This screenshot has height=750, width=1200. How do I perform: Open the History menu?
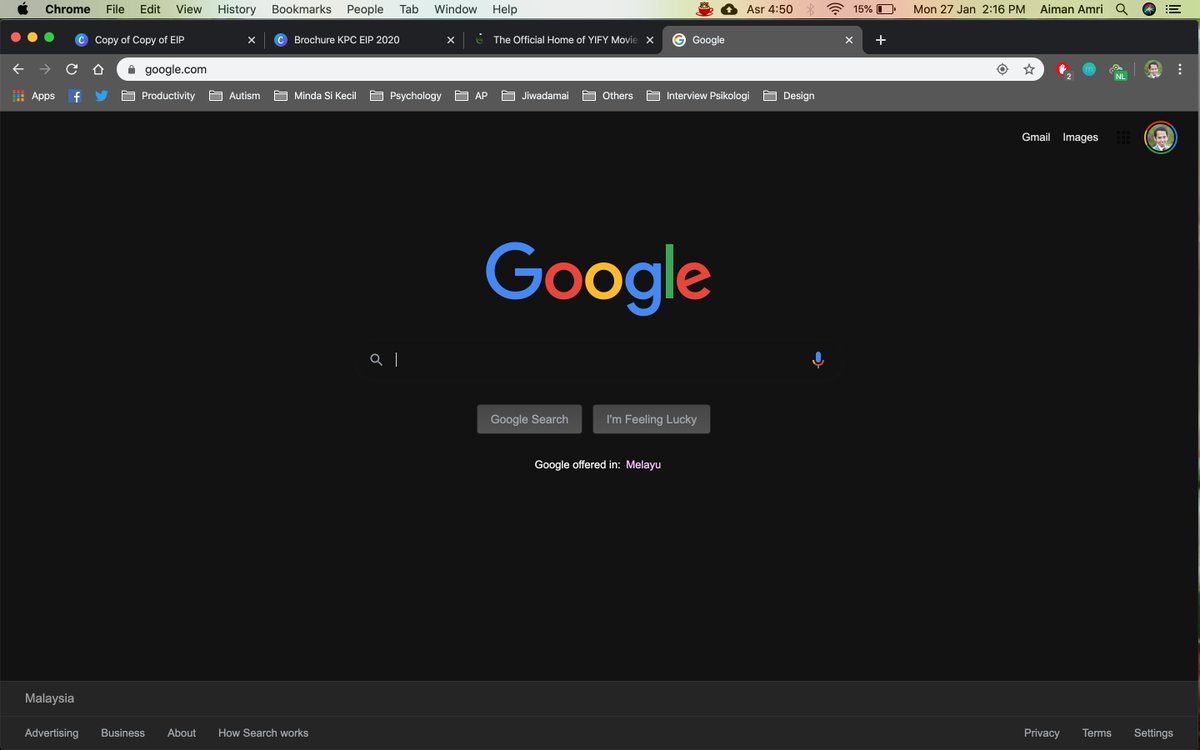237,9
